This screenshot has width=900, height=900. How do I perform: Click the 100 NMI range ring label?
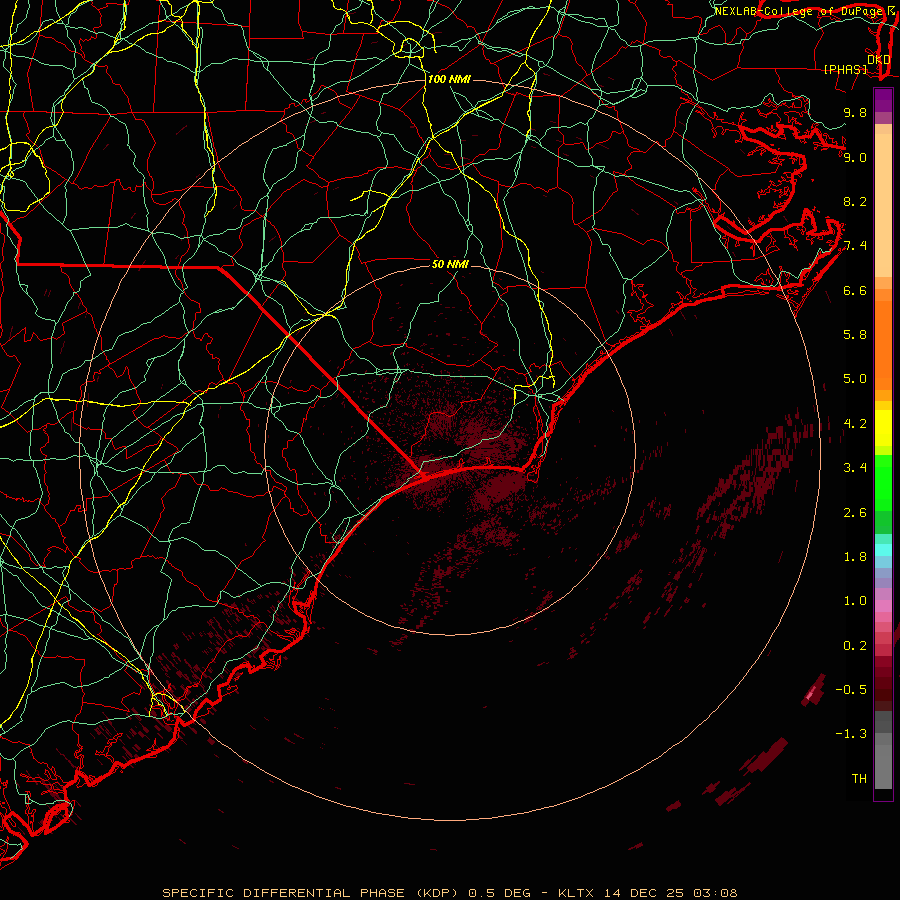[449, 79]
